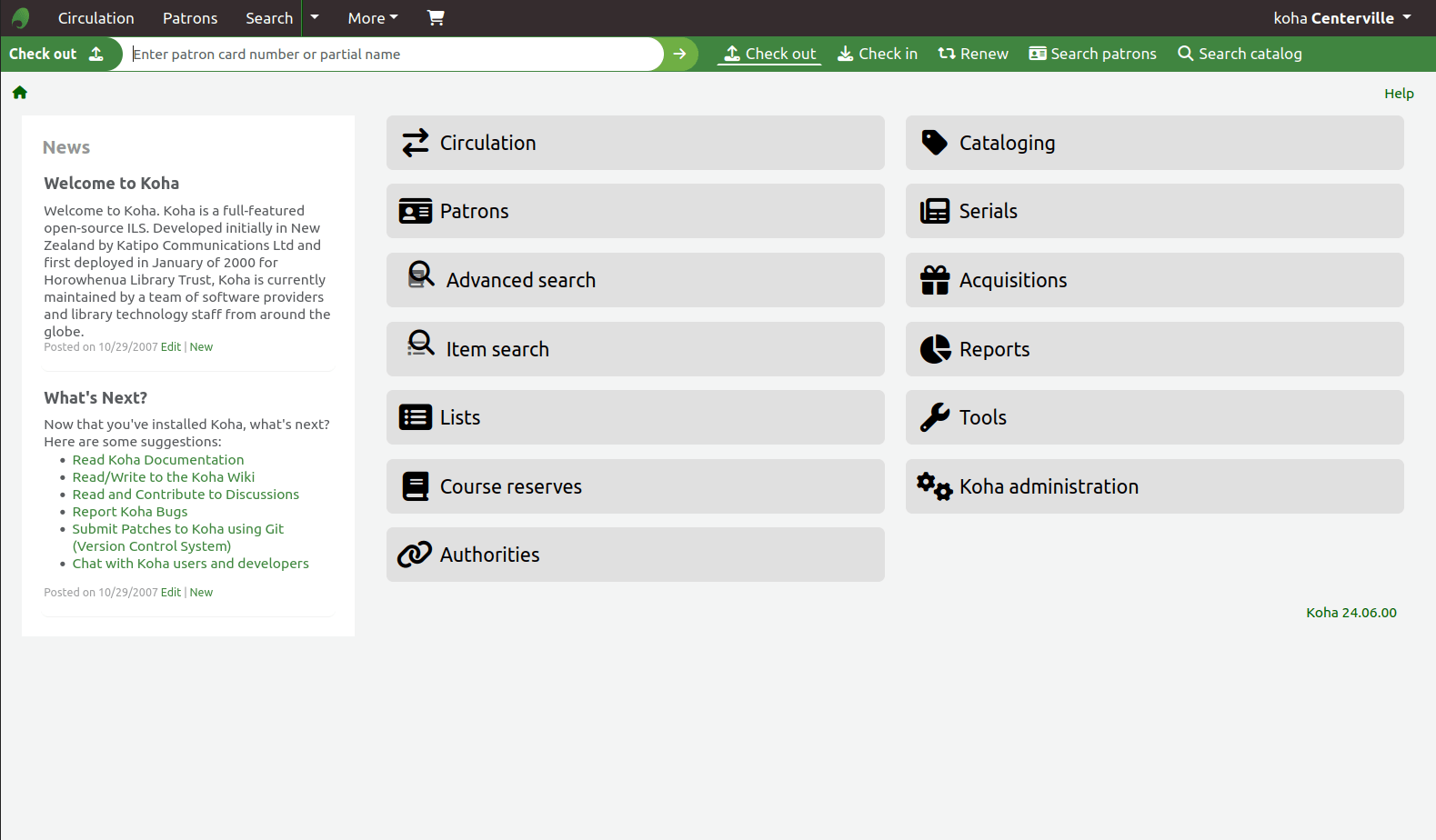This screenshot has height=840, width=1436.
Task: Click the Item search magnifier icon
Action: tap(421, 343)
